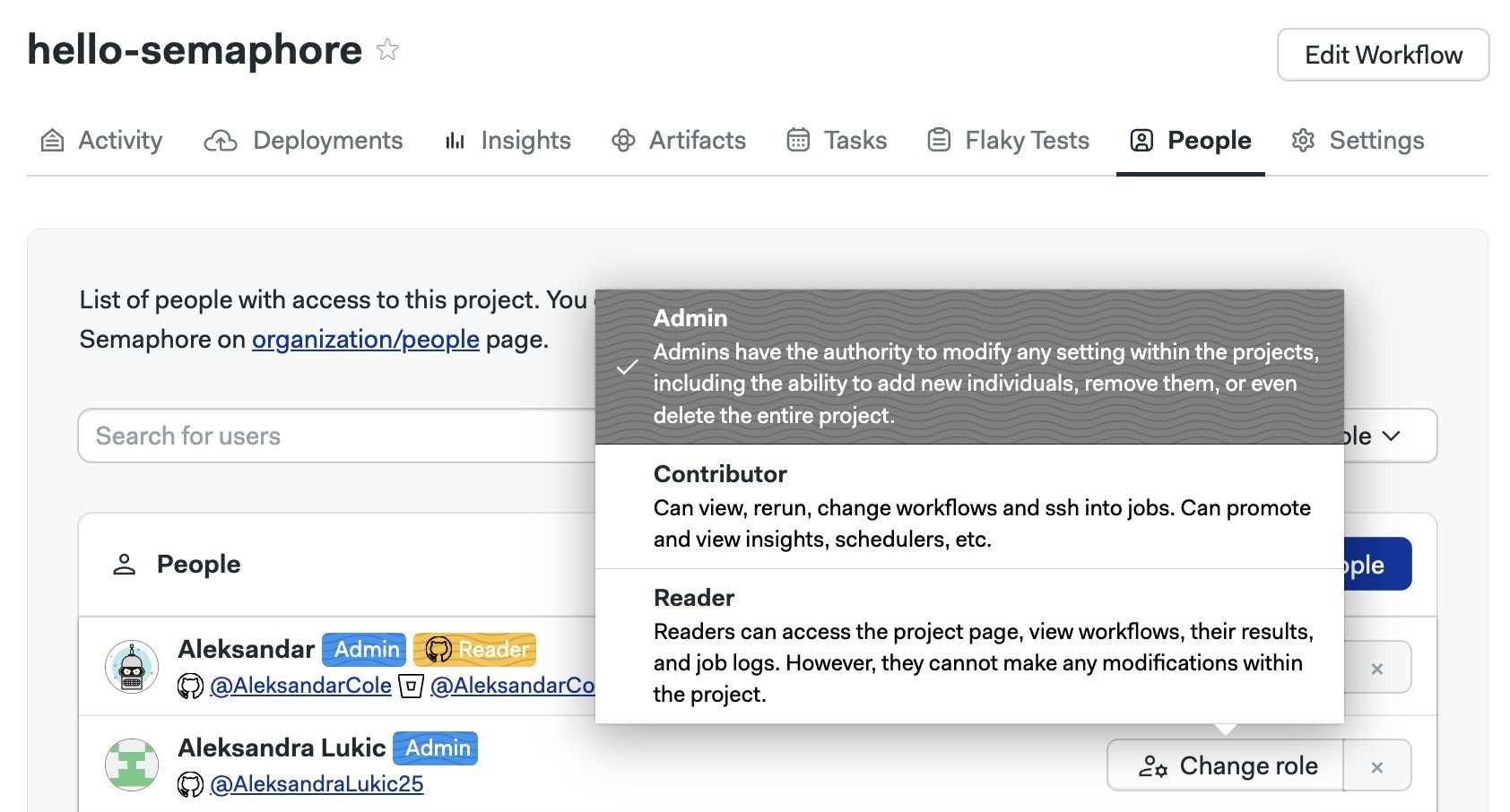Open the Settings tab
1510x812 pixels.
[x=1358, y=141]
